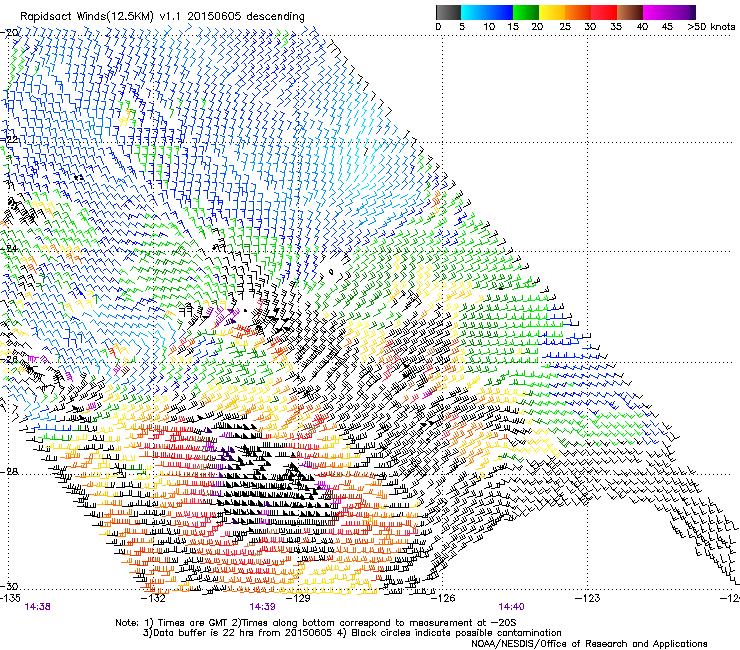Screen dimensions: 740x650
Task: Click the '-22' latitude axis label
Action: pyautogui.click(x=9, y=140)
